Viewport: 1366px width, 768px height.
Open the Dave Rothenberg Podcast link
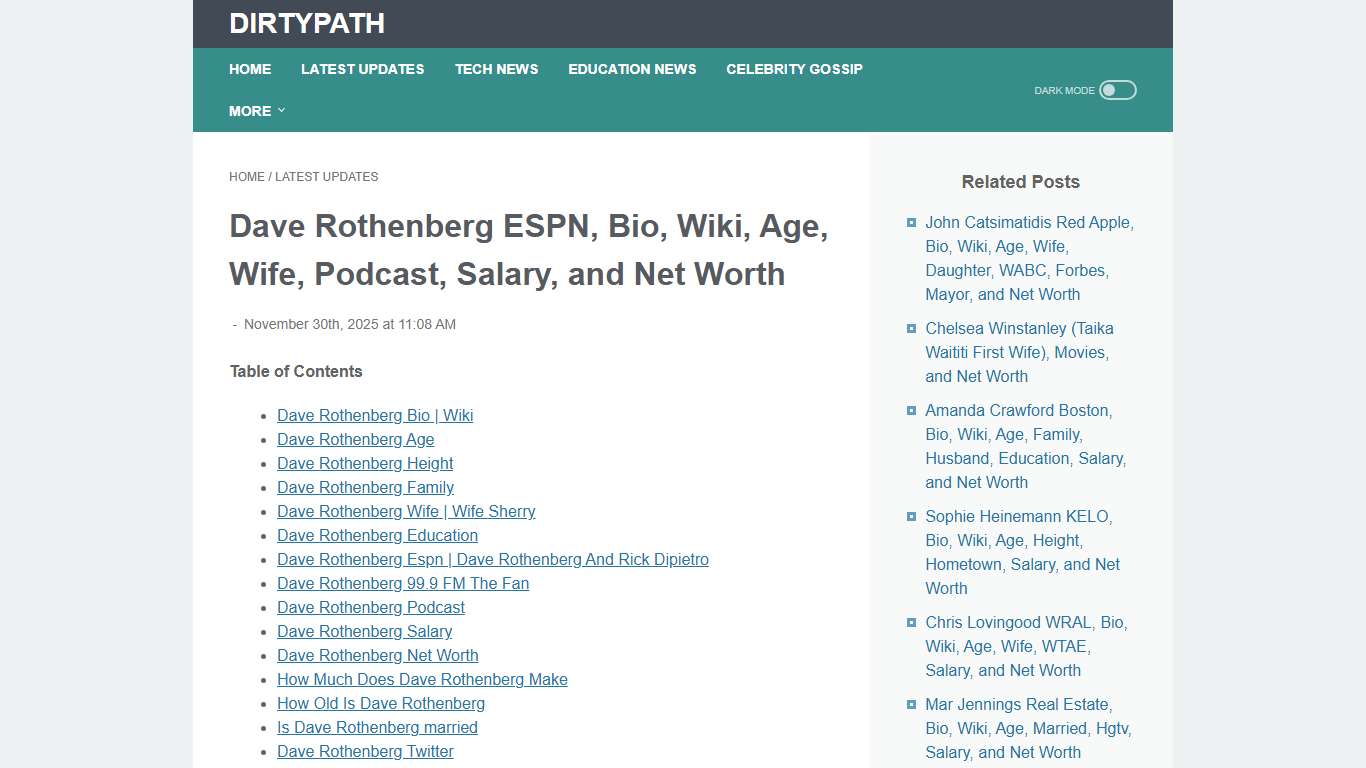tap(371, 607)
